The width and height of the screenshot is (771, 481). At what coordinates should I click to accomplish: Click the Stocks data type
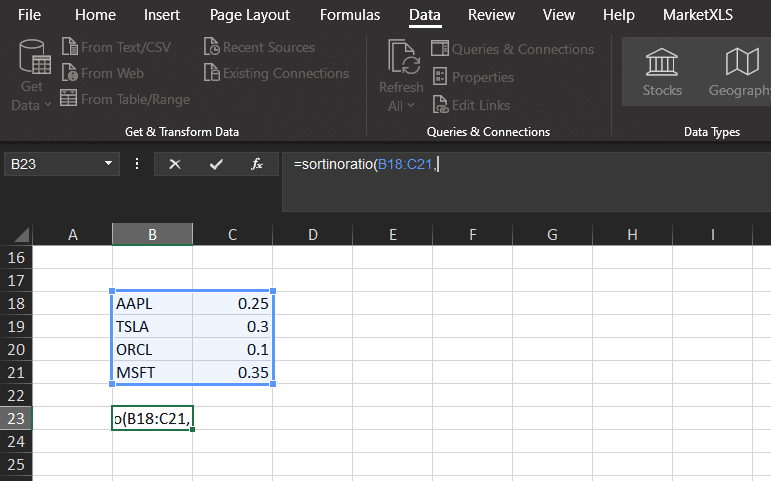tap(662, 71)
